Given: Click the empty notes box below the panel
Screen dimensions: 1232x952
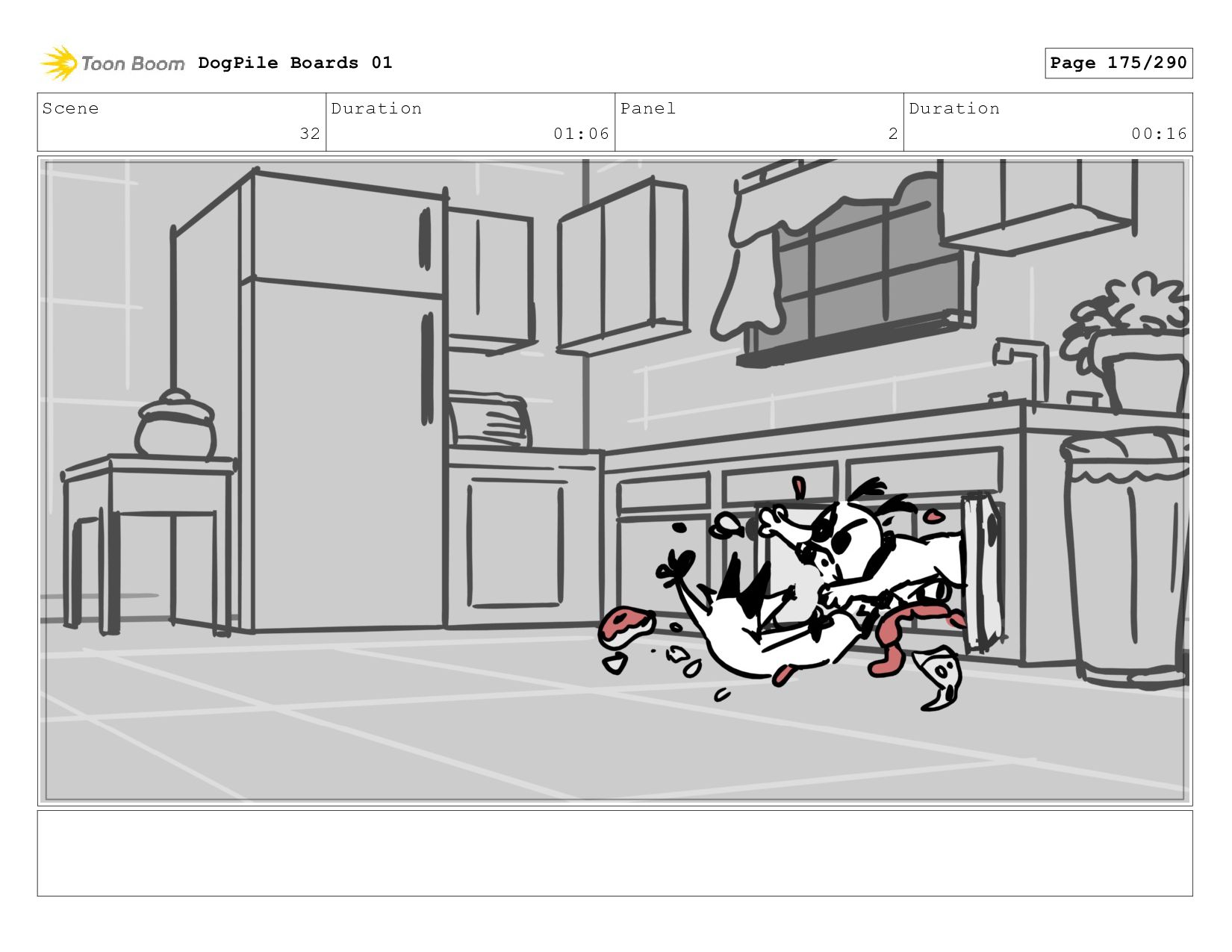Looking at the screenshot, I should tap(615, 853).
